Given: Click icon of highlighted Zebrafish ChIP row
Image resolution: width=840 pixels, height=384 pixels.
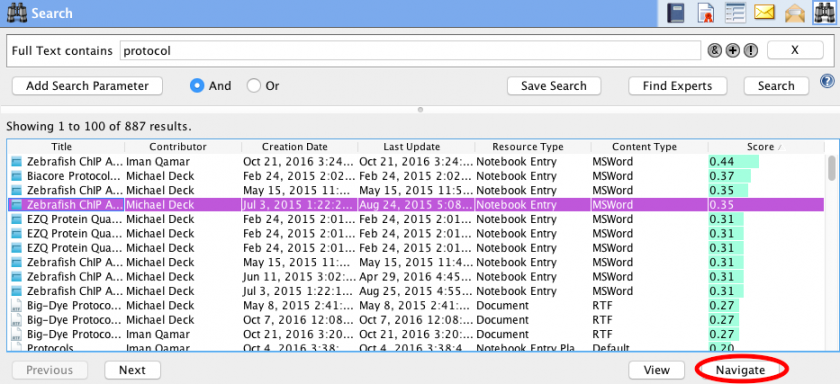Looking at the screenshot, I should pos(18,205).
